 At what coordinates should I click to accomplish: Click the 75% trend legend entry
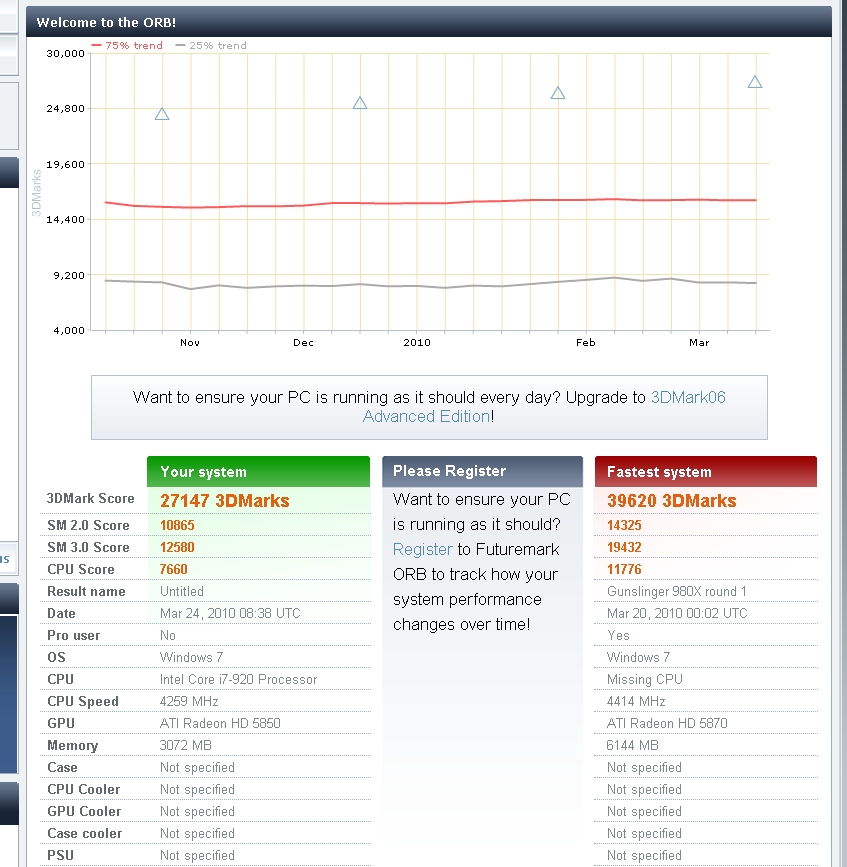point(127,45)
